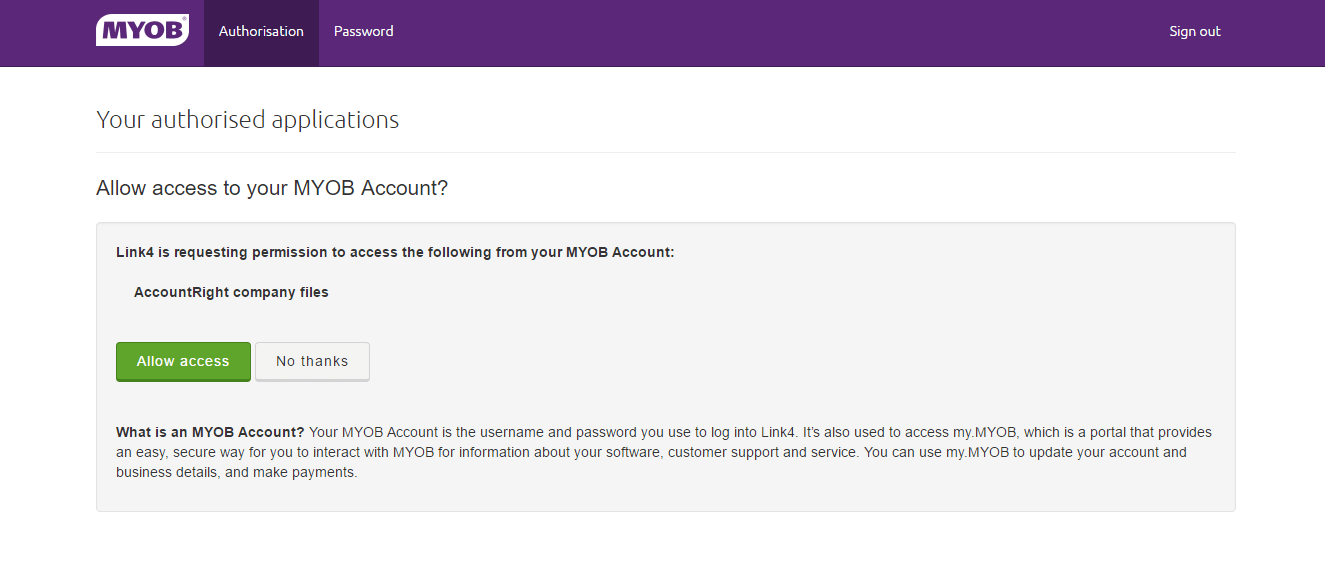
Task: Switch to the Password tab
Action: (x=363, y=32)
